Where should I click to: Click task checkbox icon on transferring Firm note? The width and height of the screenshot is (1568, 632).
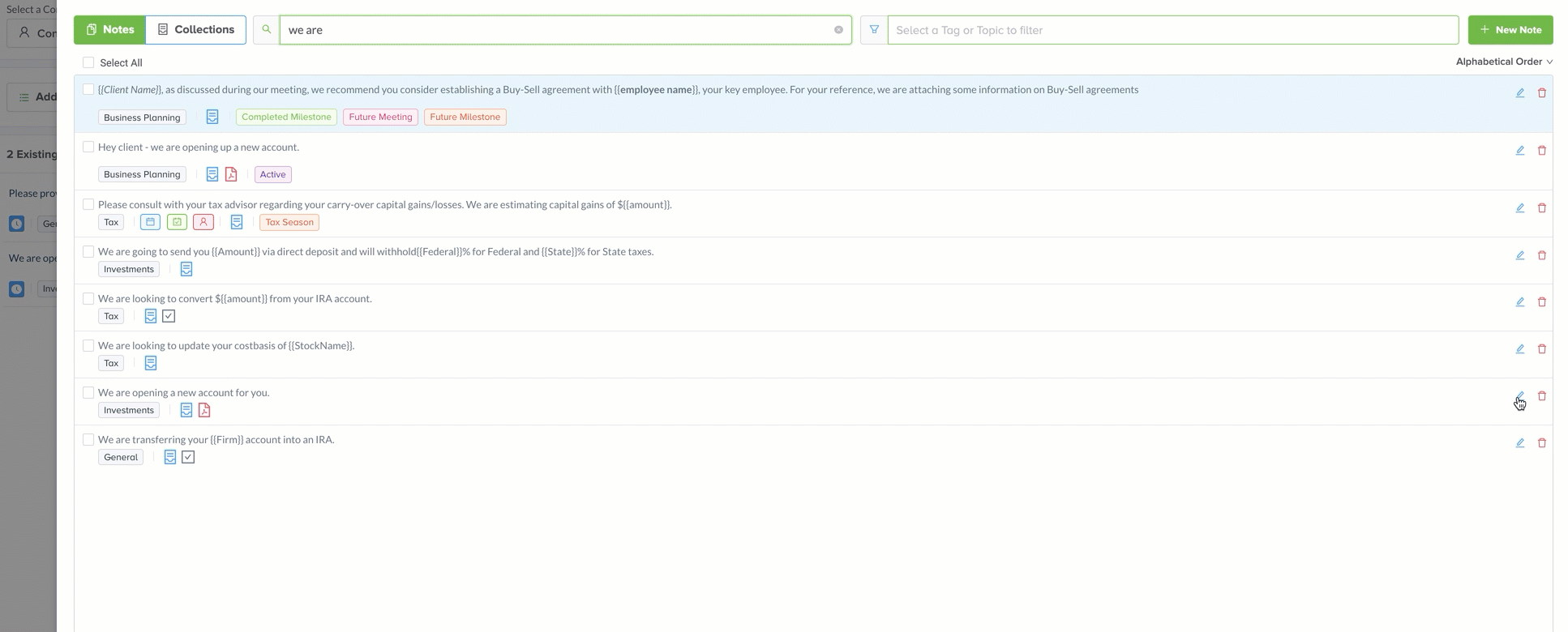(188, 457)
